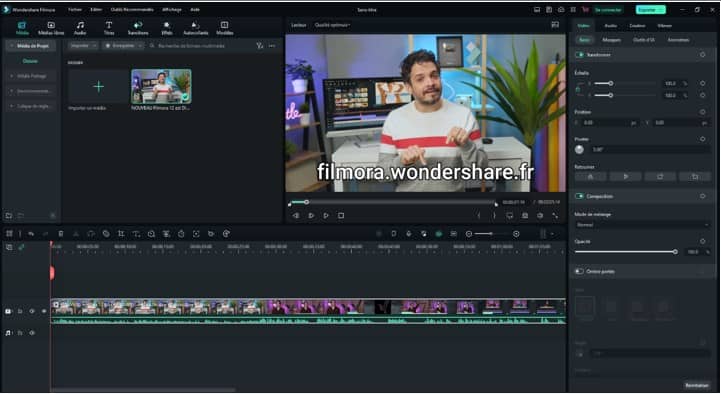Screen dimensions: 721x394
Task: Click the Dossier item in media sidebar
Action: click(30, 61)
